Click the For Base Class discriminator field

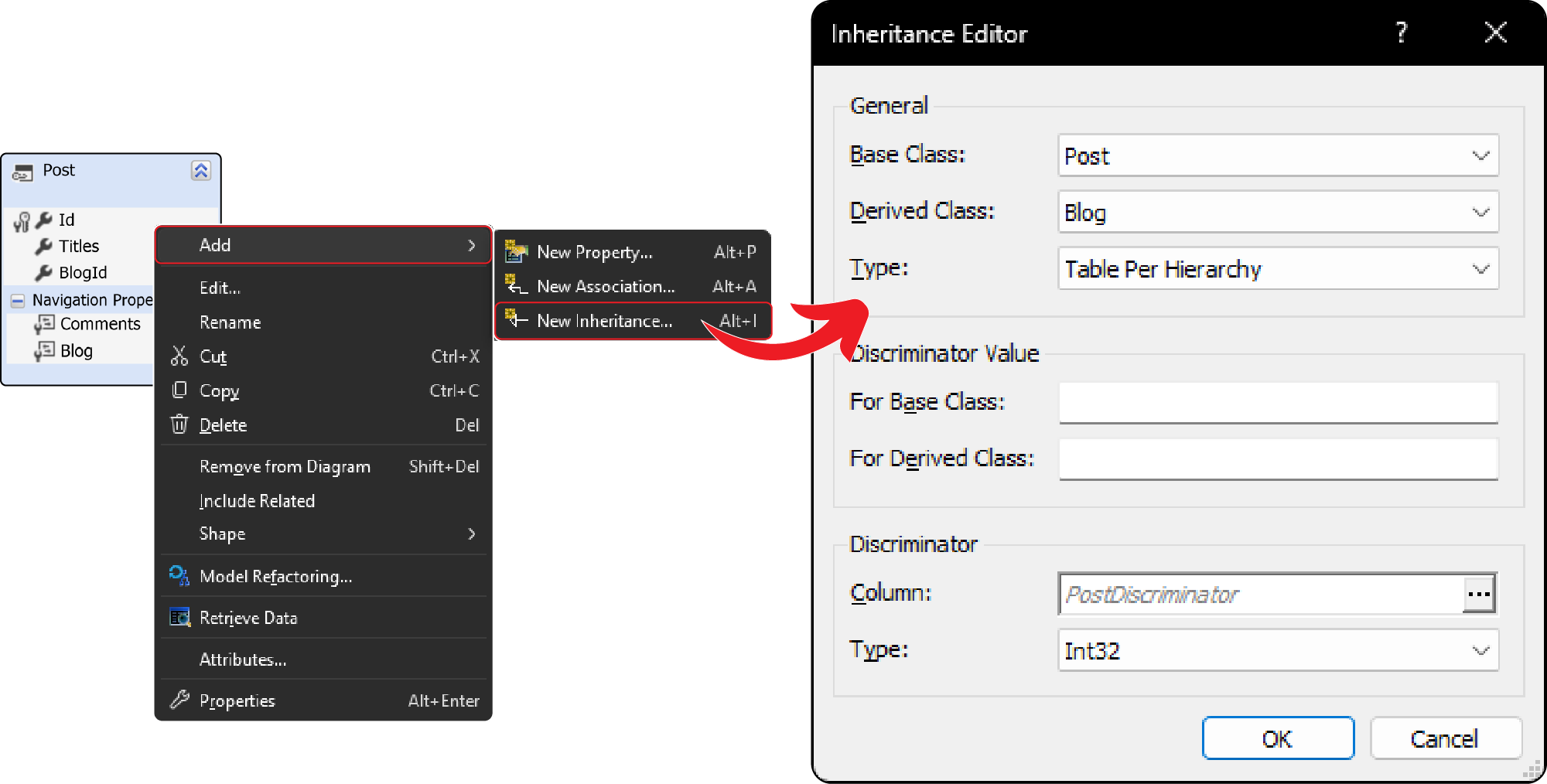tap(1277, 402)
